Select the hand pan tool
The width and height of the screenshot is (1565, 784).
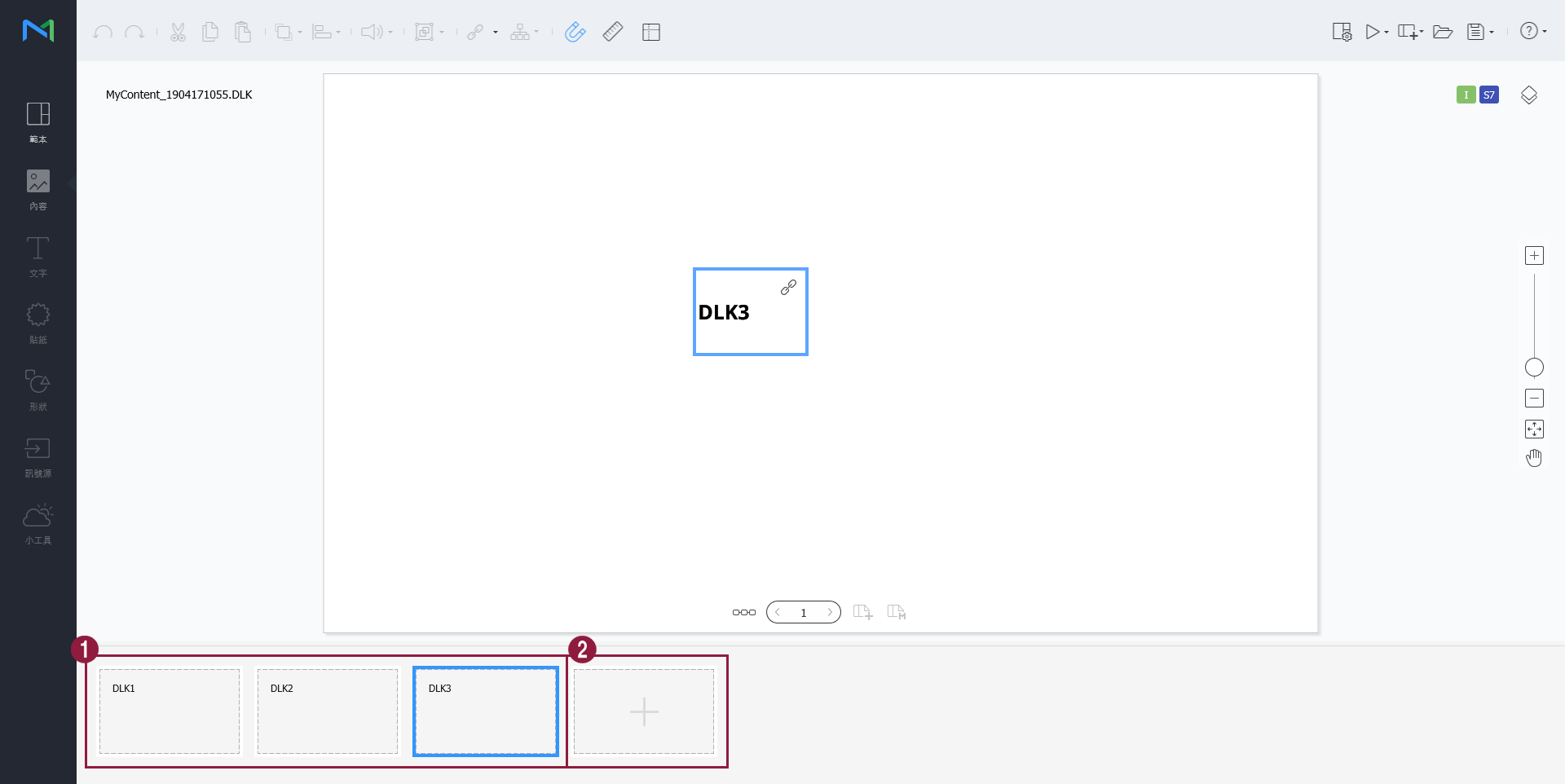[x=1534, y=458]
